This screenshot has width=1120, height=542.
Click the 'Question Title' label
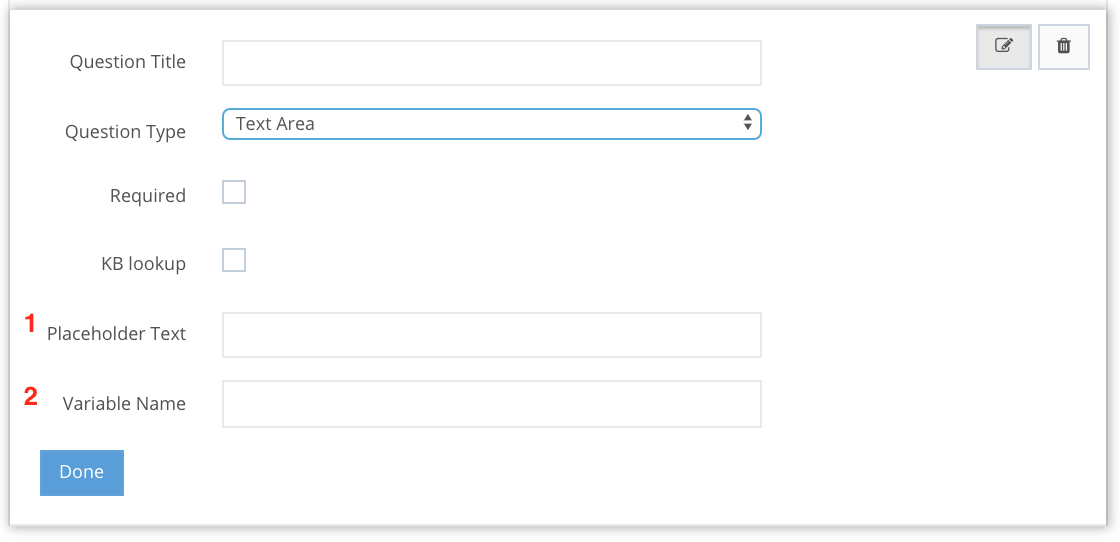[128, 62]
